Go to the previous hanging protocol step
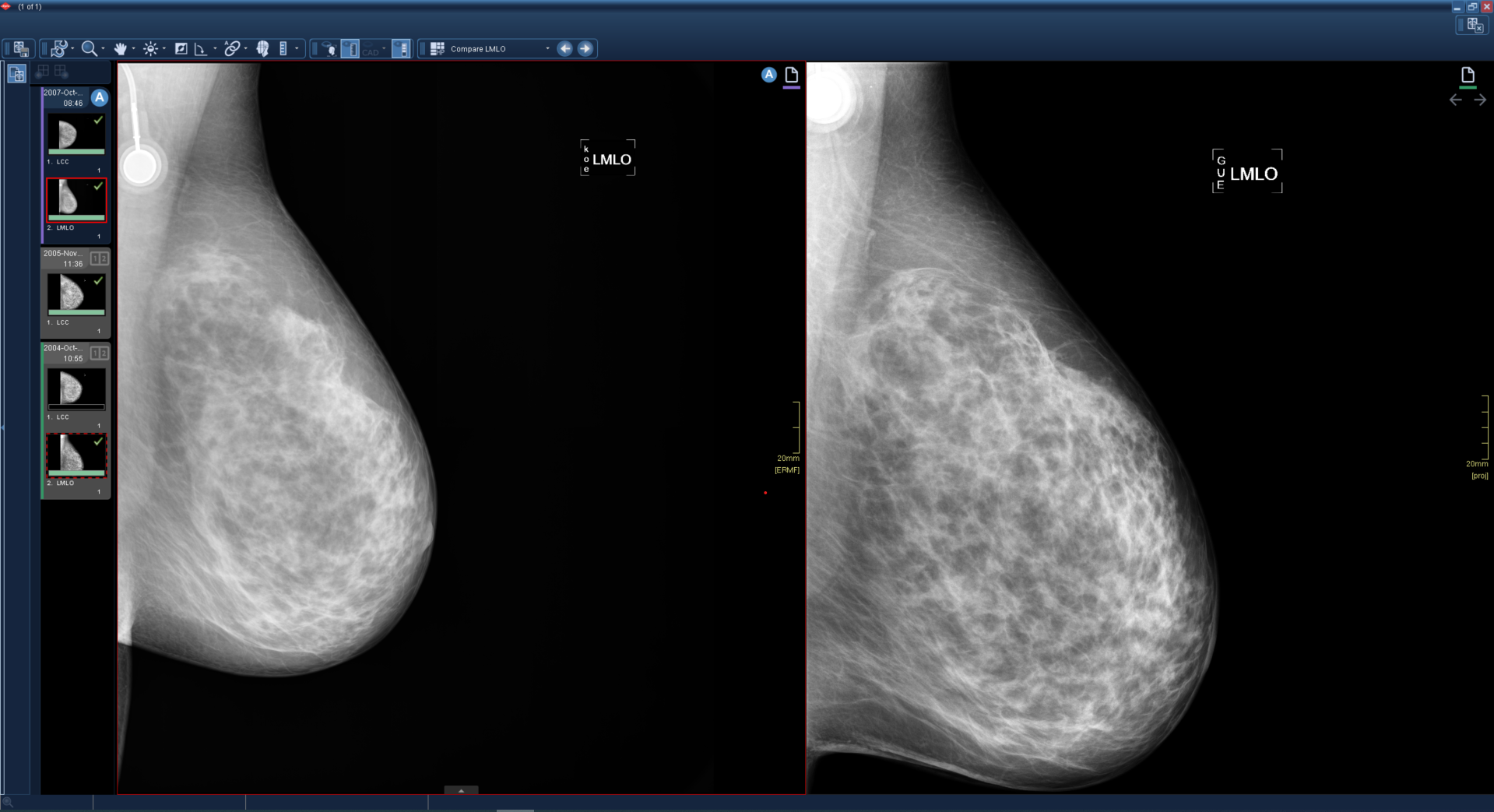The width and height of the screenshot is (1494, 812). 565,49
